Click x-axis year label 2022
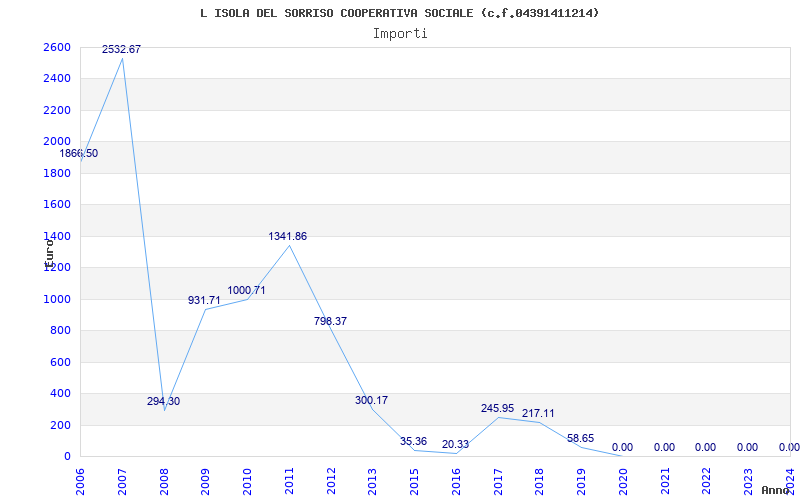The height and width of the screenshot is (500, 800). coord(707,481)
